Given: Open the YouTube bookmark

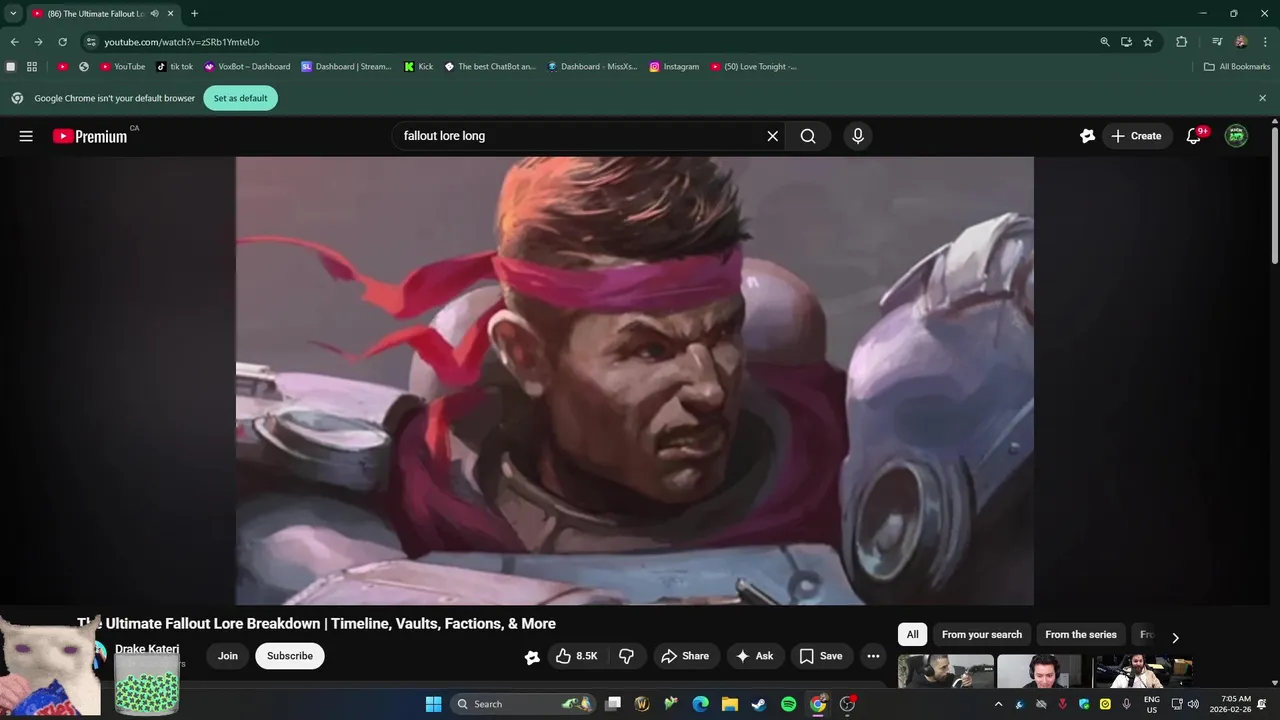Looking at the screenshot, I should tap(122, 67).
